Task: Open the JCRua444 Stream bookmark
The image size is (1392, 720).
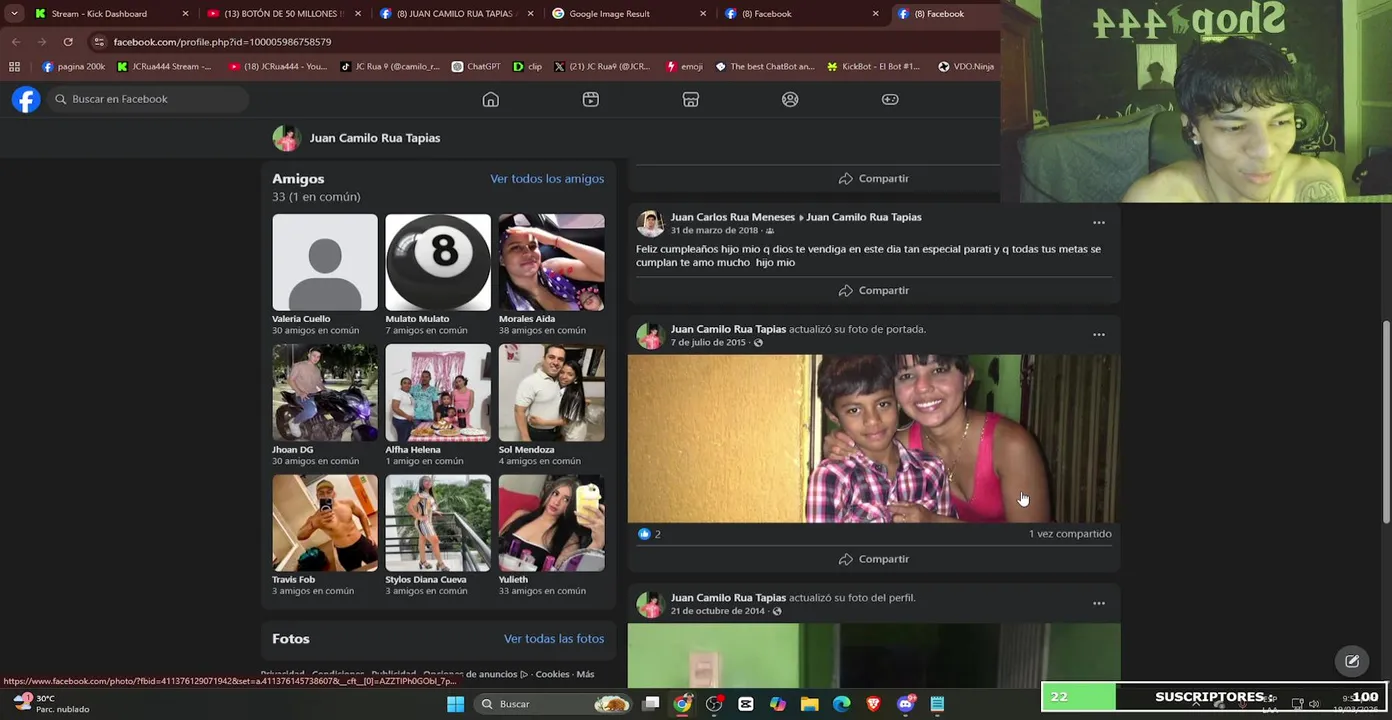Action: pos(164,67)
